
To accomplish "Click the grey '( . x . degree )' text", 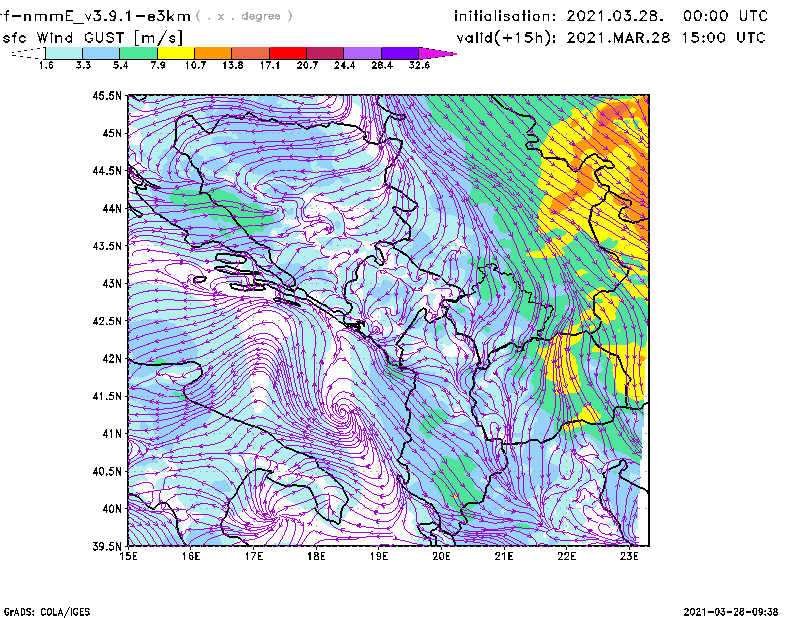I will (x=244, y=16).
